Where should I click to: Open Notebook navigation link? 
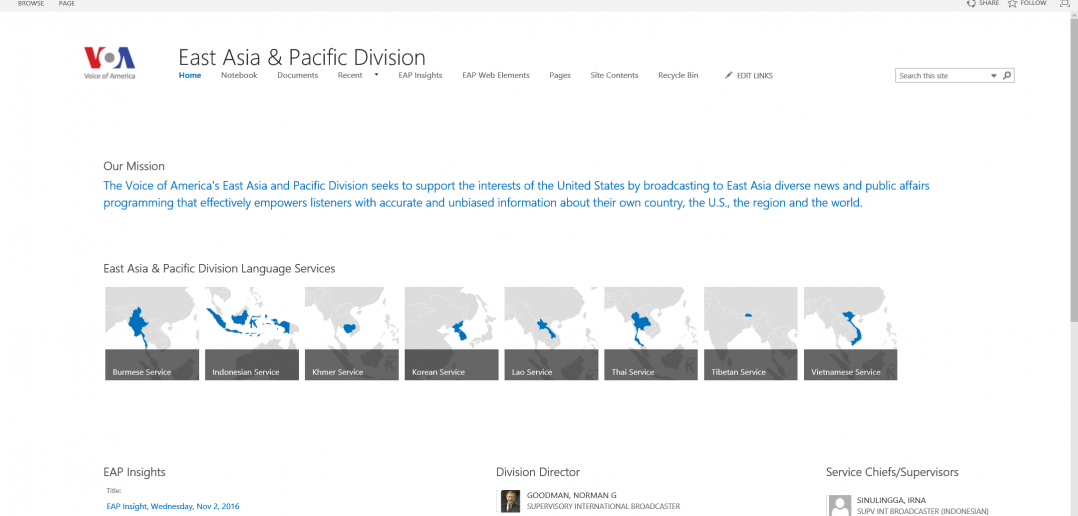(239, 76)
